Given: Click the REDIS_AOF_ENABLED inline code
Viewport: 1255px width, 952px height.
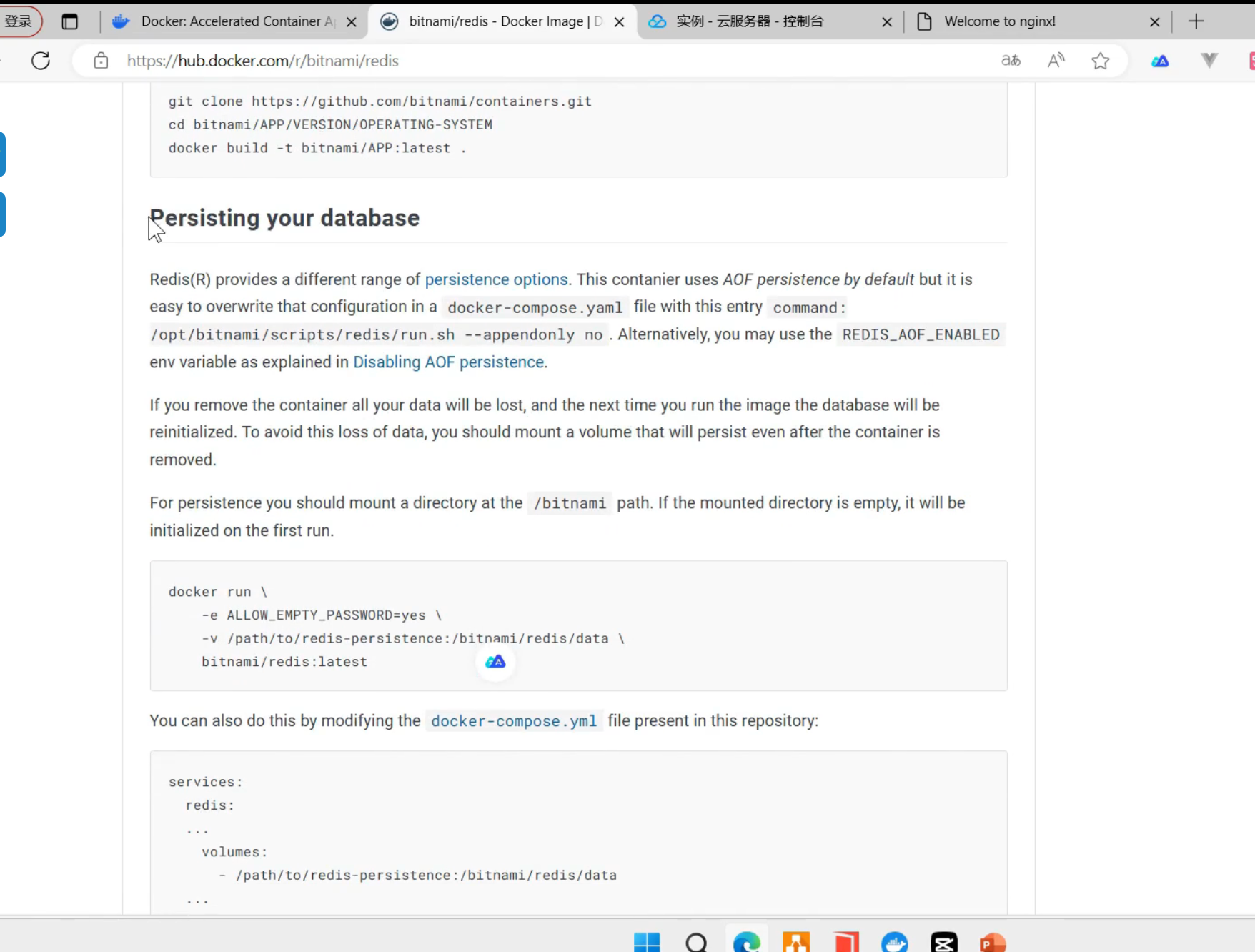Looking at the screenshot, I should (921, 334).
